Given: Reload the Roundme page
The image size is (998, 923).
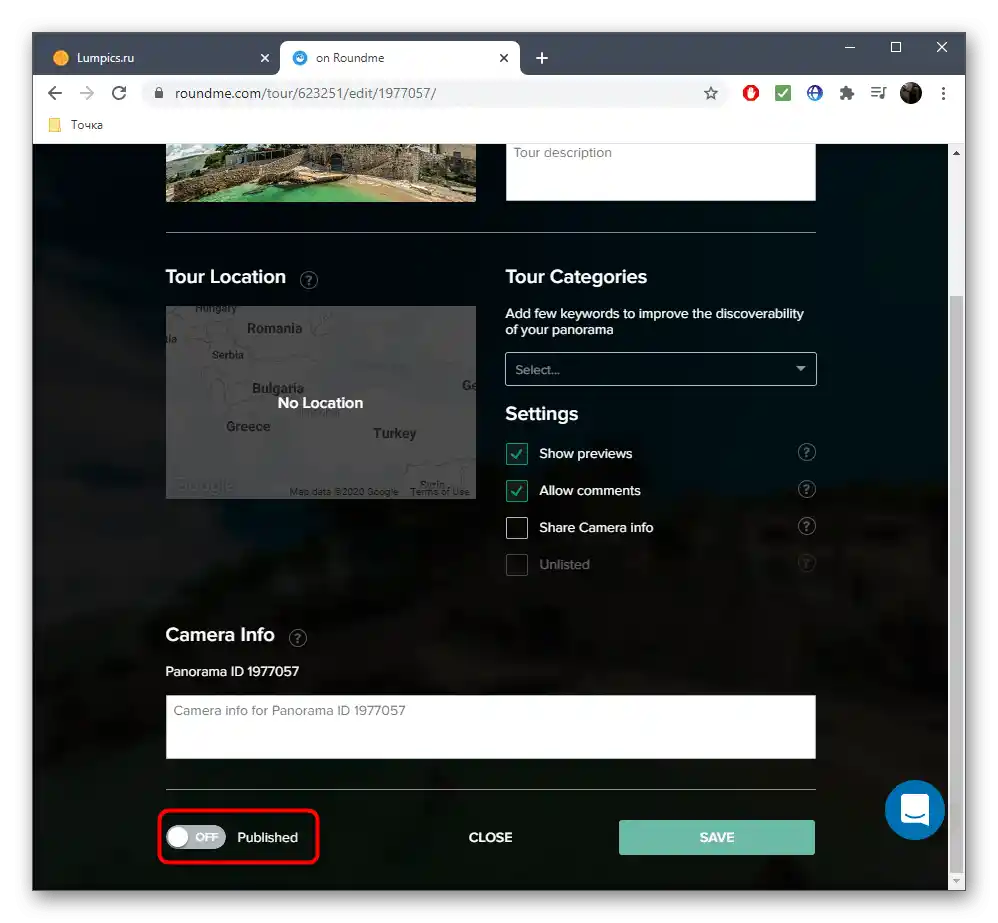Looking at the screenshot, I should click(x=119, y=94).
